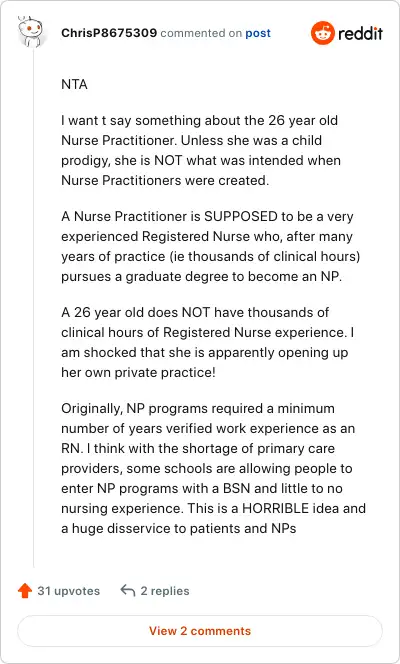Click the ChrisP8675309 avatar icon
Image resolution: width=400 pixels, height=664 pixels.
[30, 31]
